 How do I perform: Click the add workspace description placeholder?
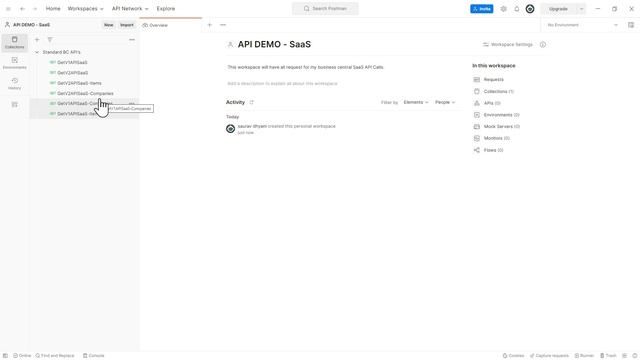tap(282, 84)
